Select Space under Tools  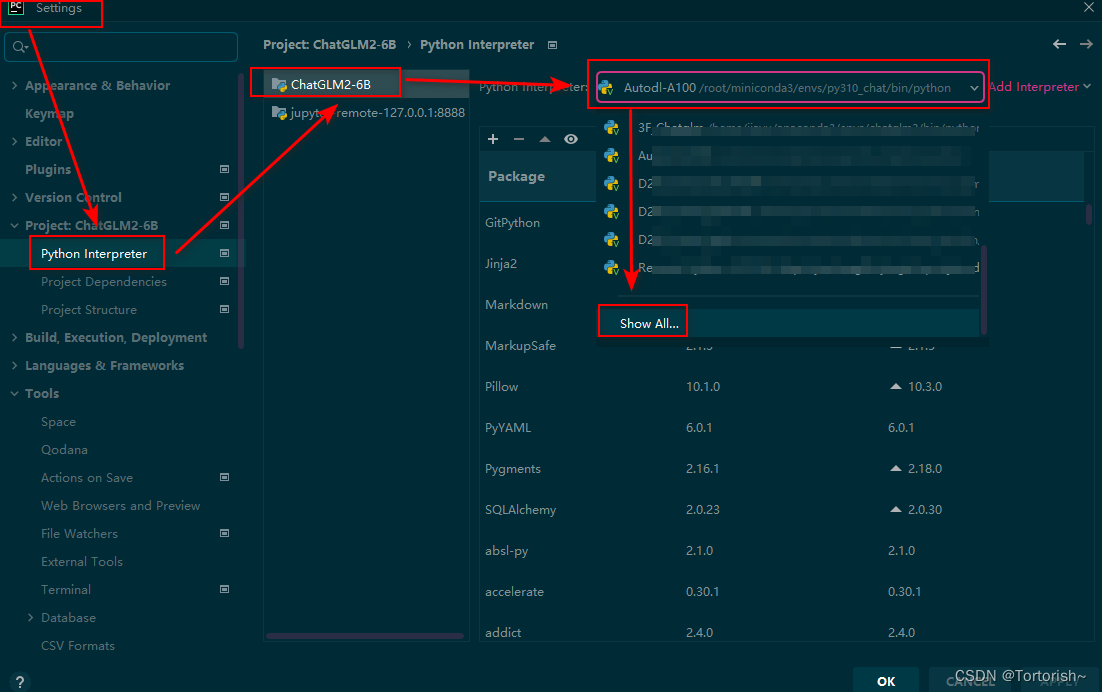point(58,422)
